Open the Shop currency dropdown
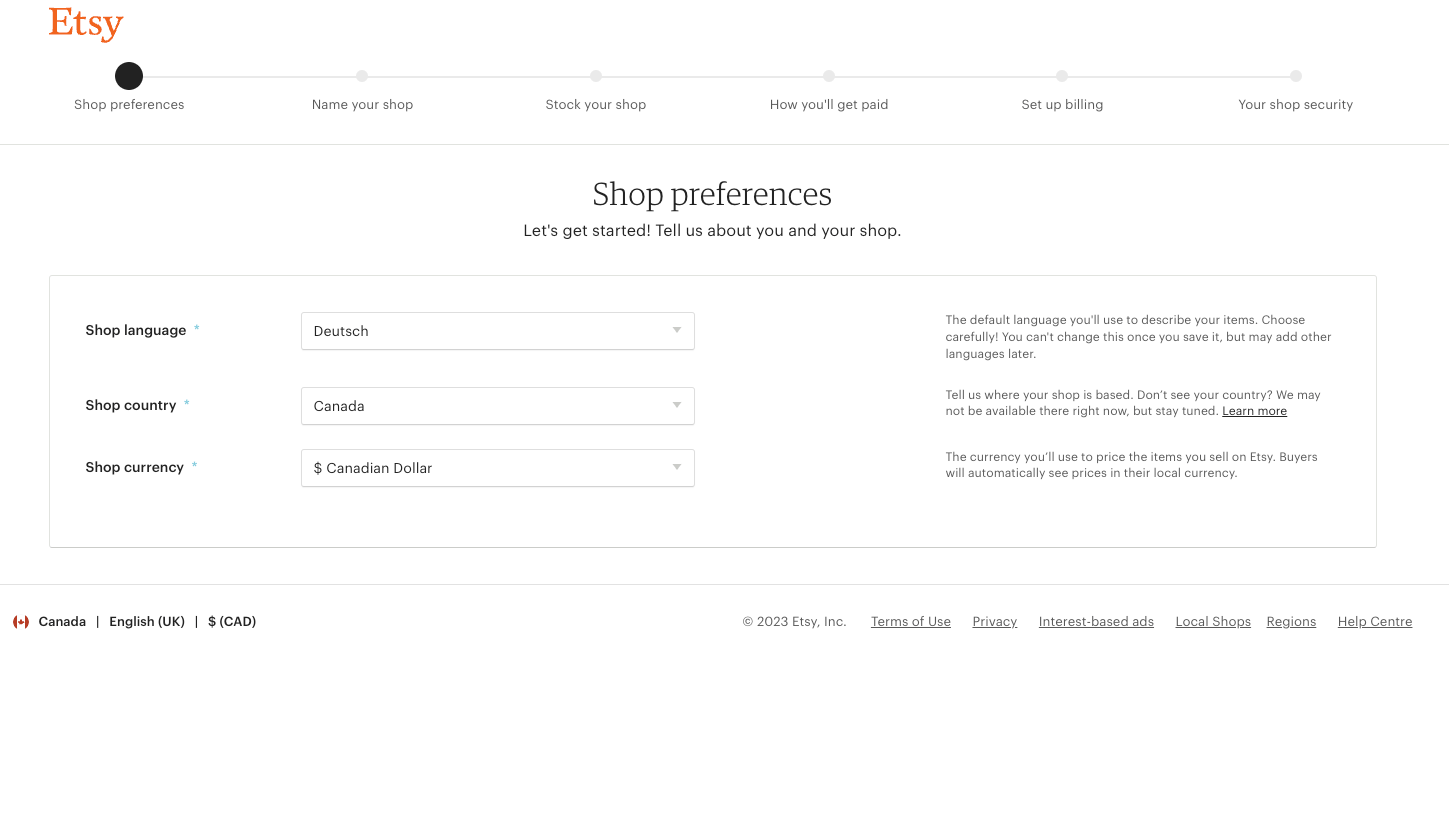Image resolution: width=1449 pixels, height=813 pixels. coord(498,468)
